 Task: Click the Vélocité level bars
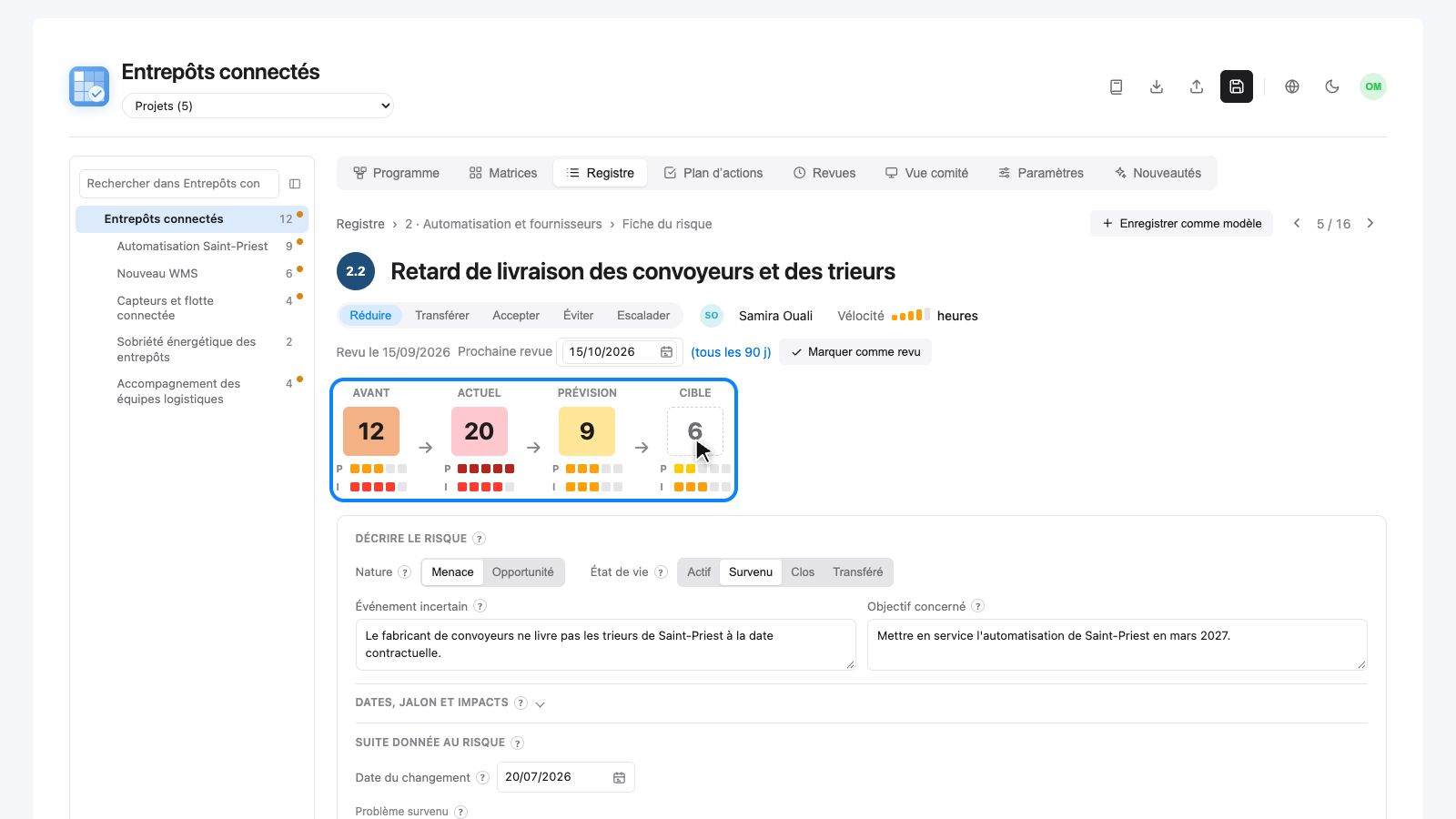tap(910, 315)
